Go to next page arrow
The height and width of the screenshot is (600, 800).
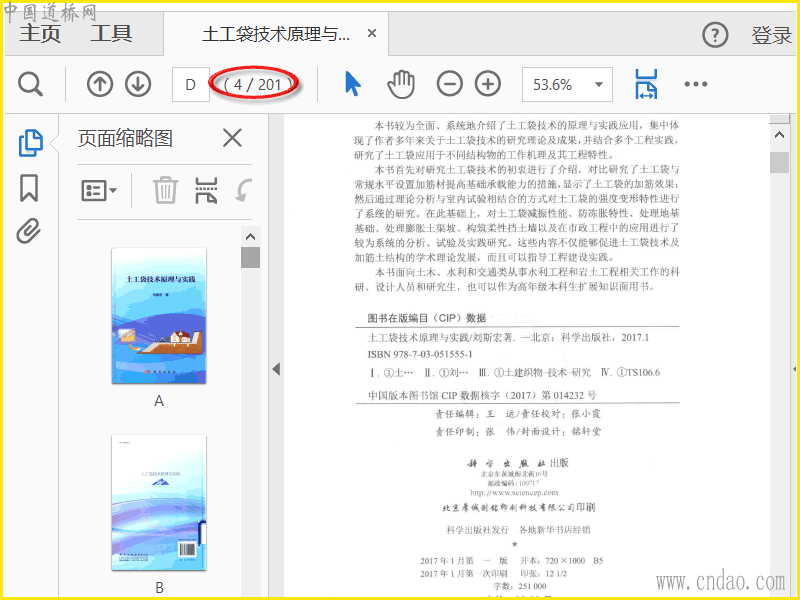(x=138, y=84)
